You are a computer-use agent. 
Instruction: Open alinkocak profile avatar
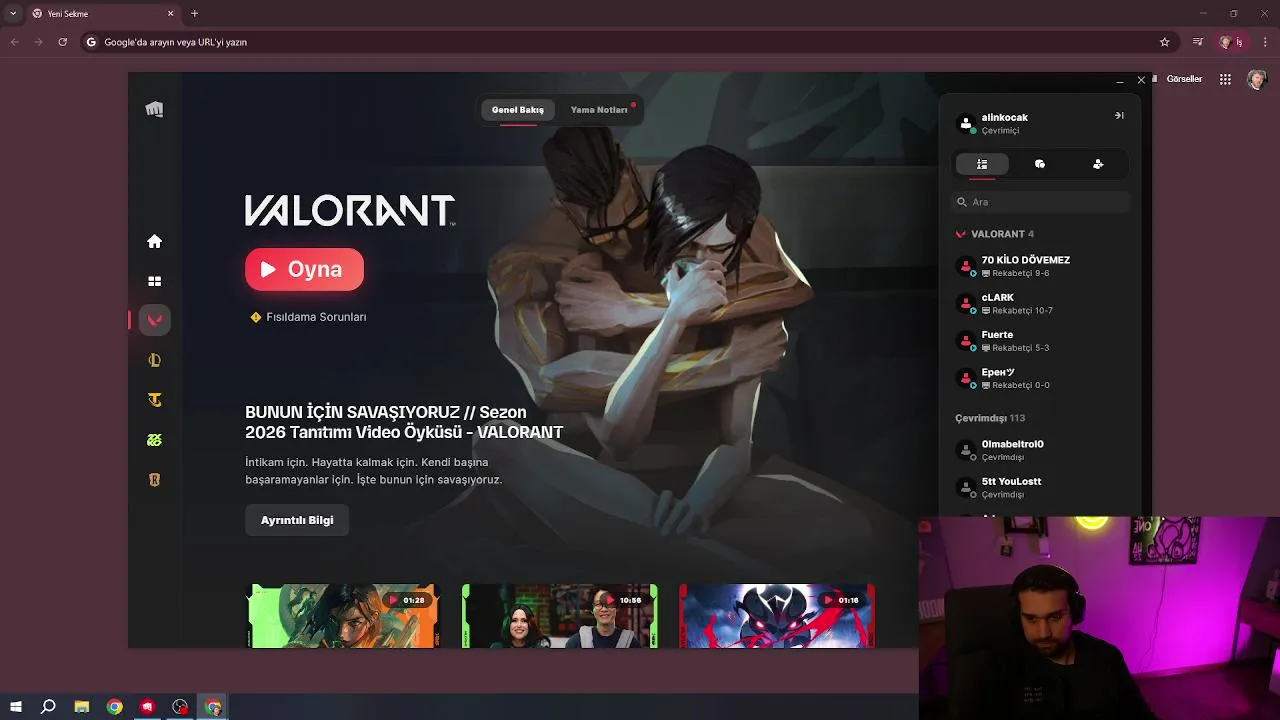pyautogui.click(x=966, y=124)
